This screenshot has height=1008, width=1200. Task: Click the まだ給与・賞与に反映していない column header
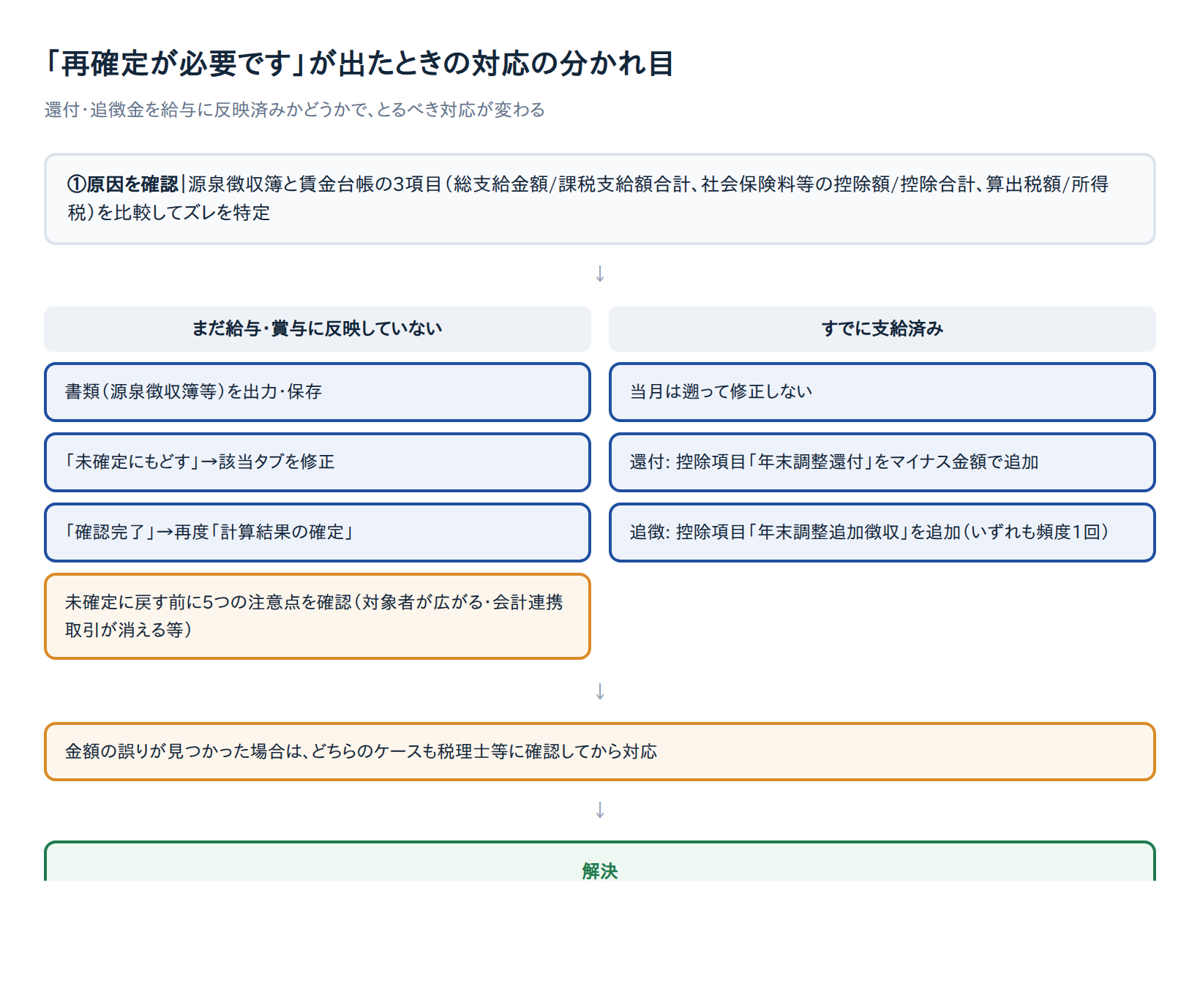click(318, 329)
